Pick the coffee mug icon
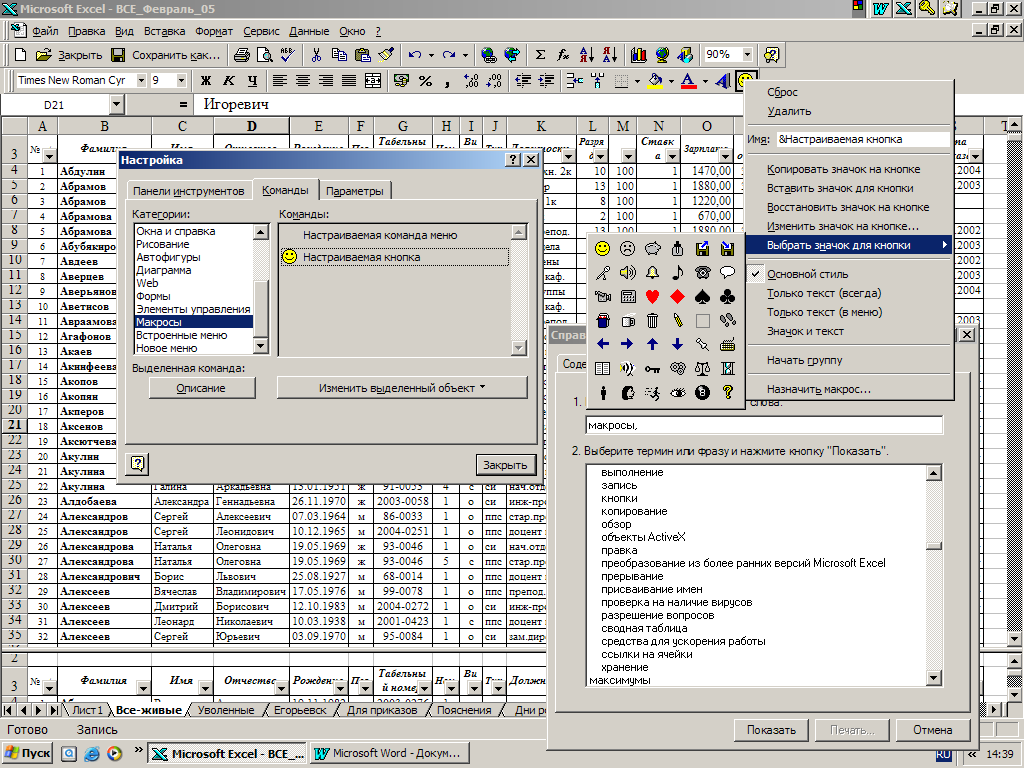Viewport: 1024px width, 768px height. click(627, 321)
